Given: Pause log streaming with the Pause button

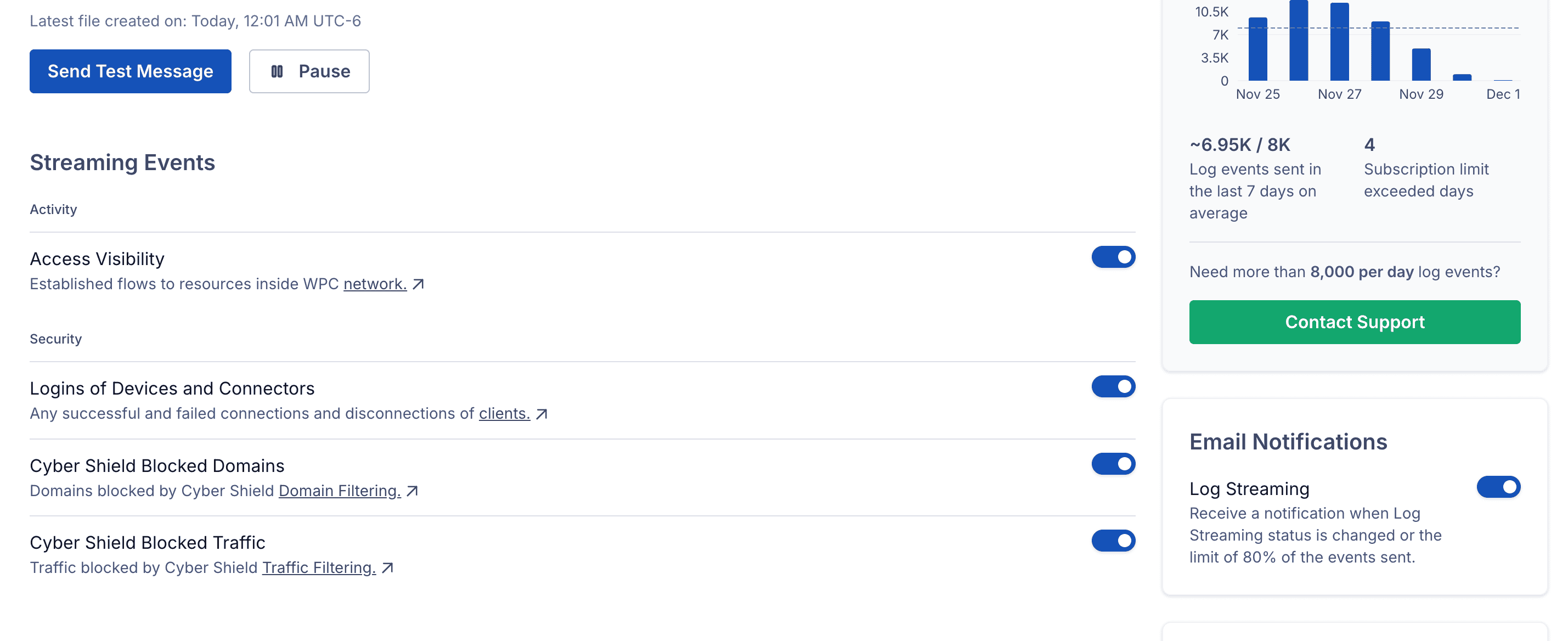Looking at the screenshot, I should 309,72.
